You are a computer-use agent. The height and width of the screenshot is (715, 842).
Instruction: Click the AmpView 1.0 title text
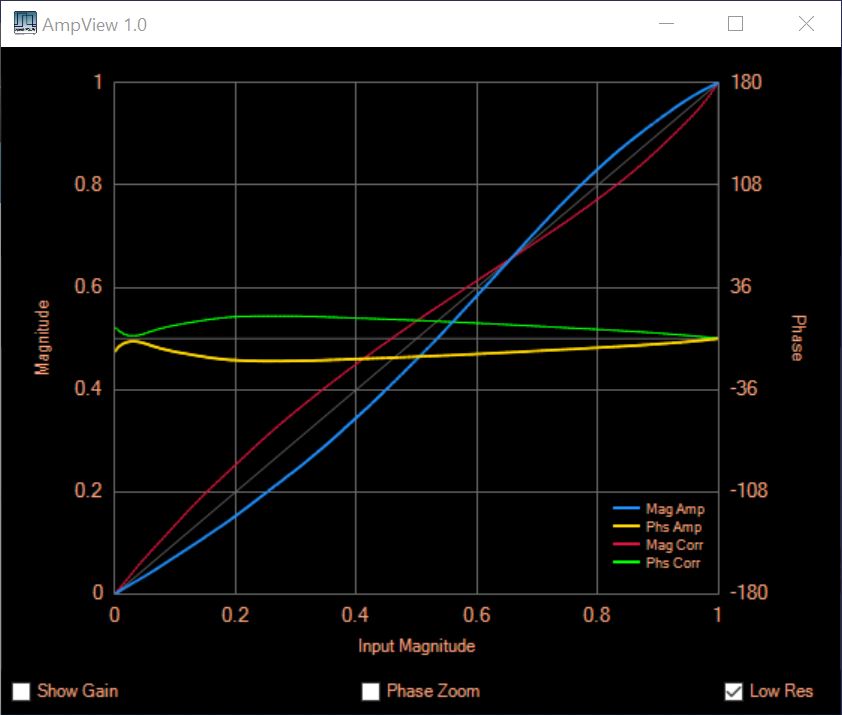tap(94, 24)
